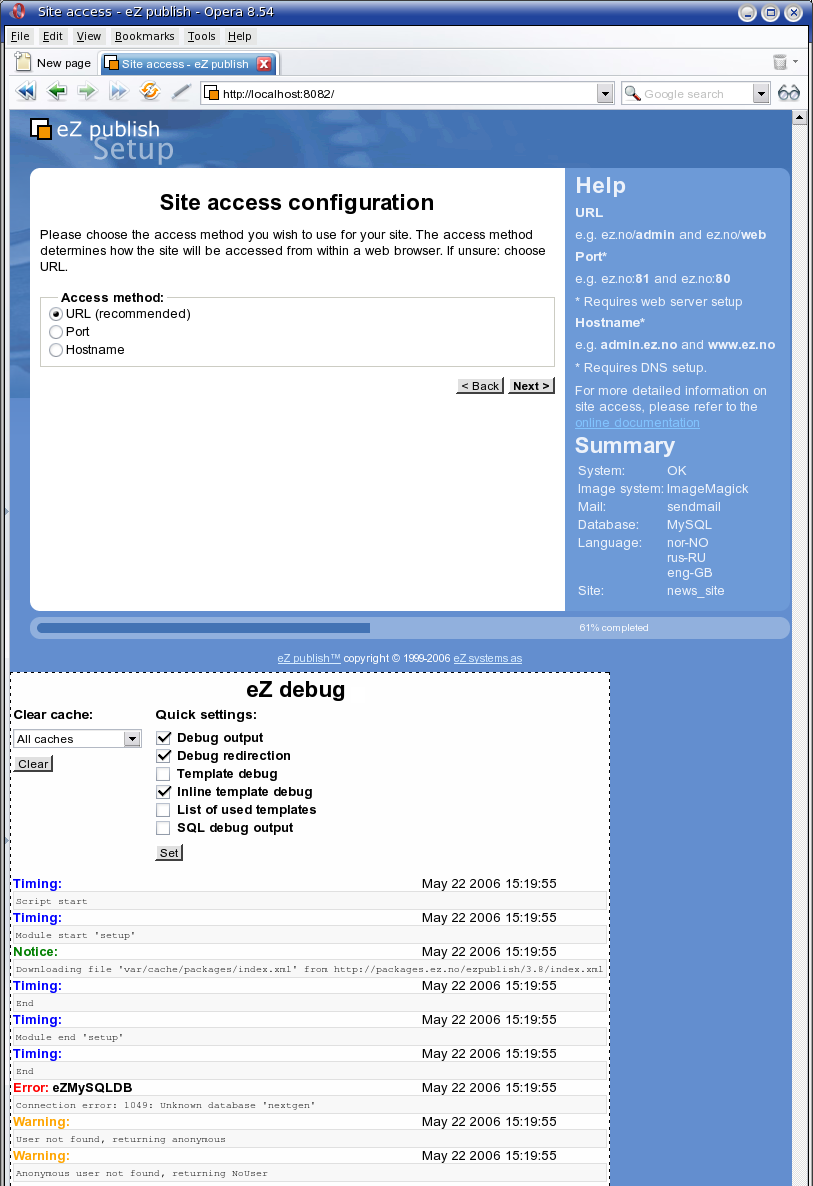Open the All caches dropdown
The width and height of the screenshot is (813, 1186).
point(77,739)
